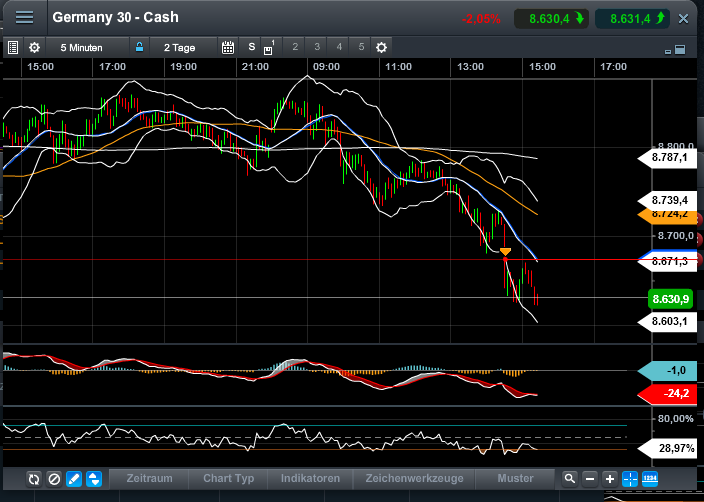Image resolution: width=704 pixels, height=502 pixels.
Task: Click the orange moving average label 8.724,2
Action: point(668,216)
